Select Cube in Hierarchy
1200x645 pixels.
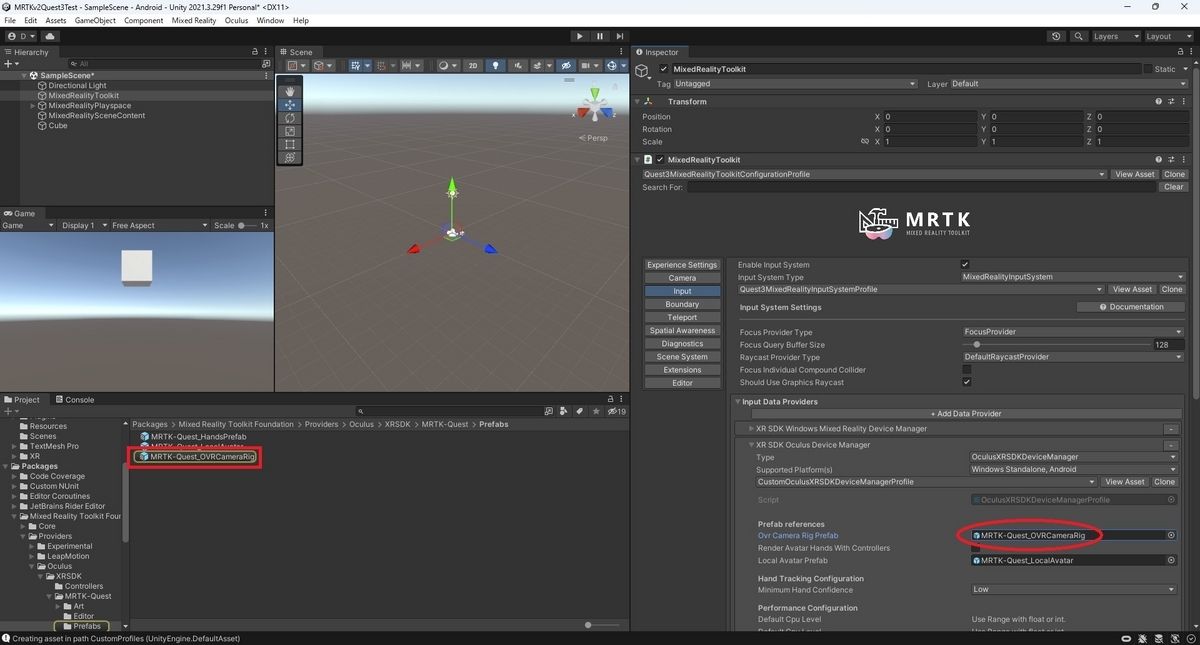[58, 126]
